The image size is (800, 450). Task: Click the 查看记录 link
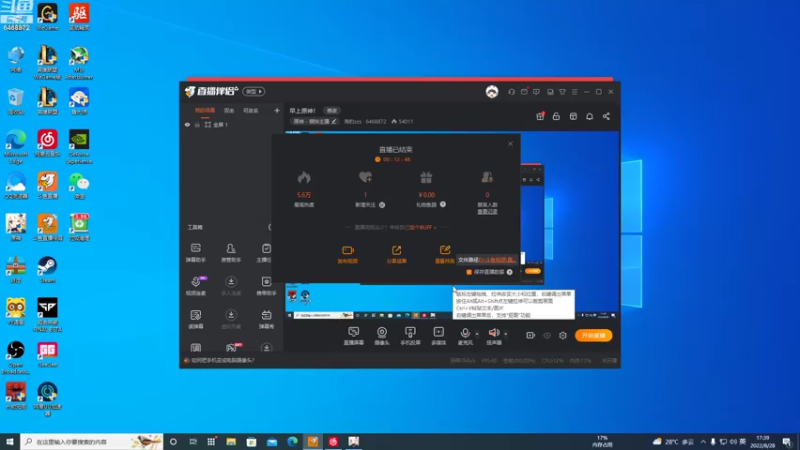(487, 212)
